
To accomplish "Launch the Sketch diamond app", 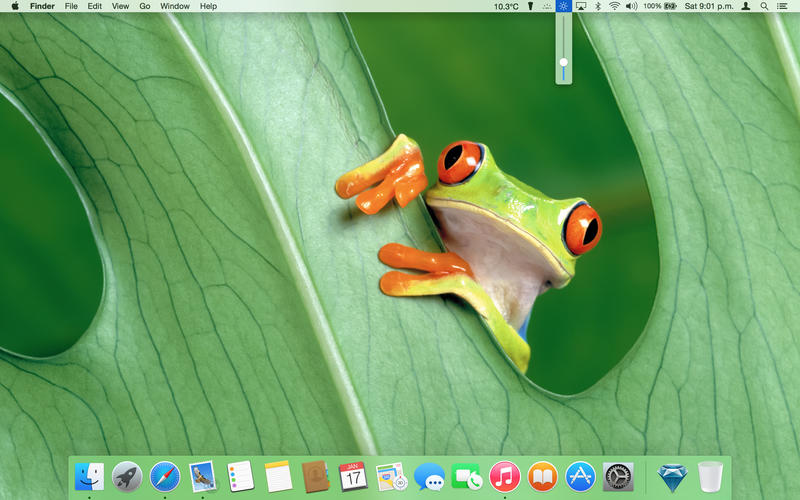I will (x=673, y=476).
